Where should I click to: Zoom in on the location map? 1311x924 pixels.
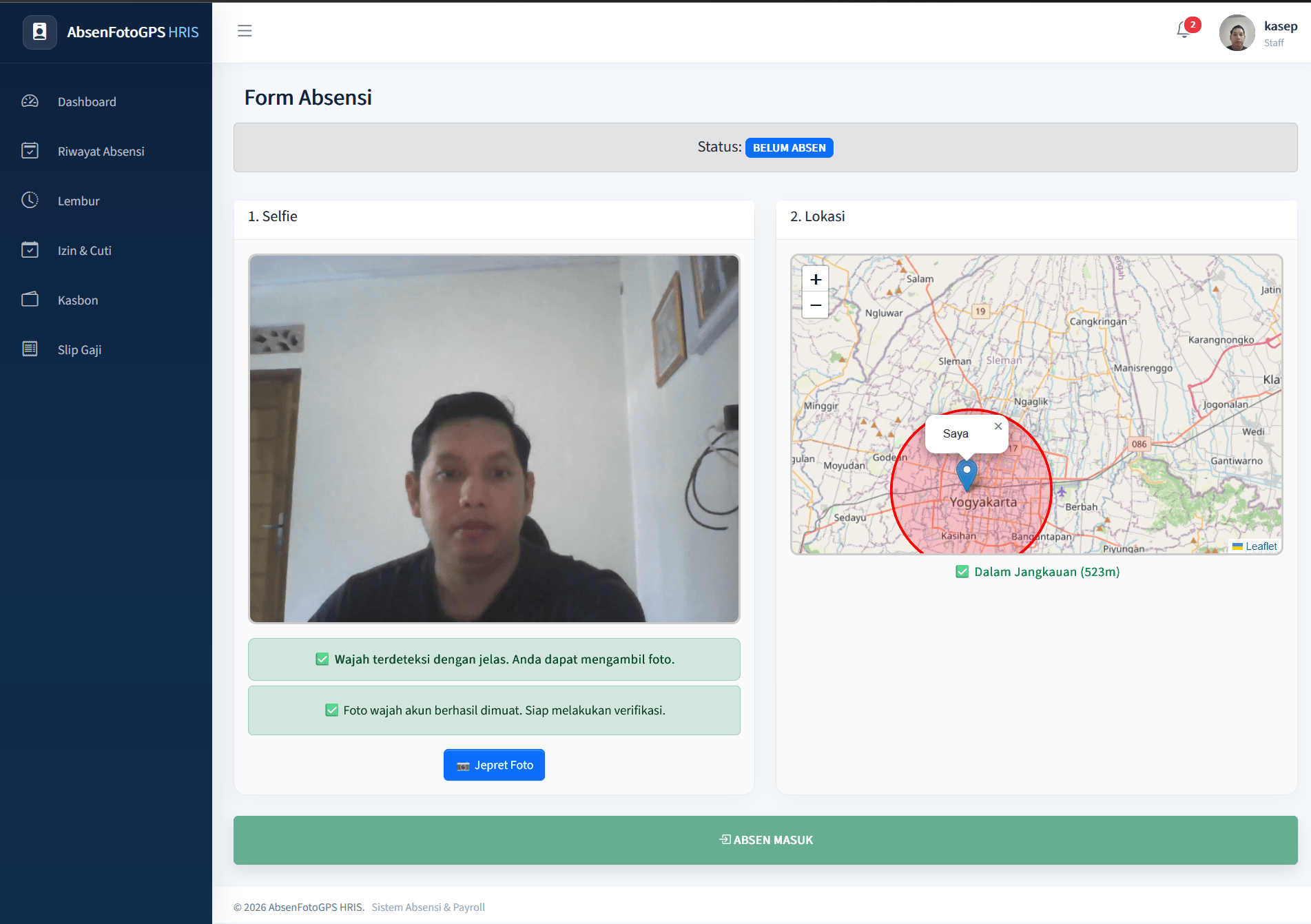816,280
